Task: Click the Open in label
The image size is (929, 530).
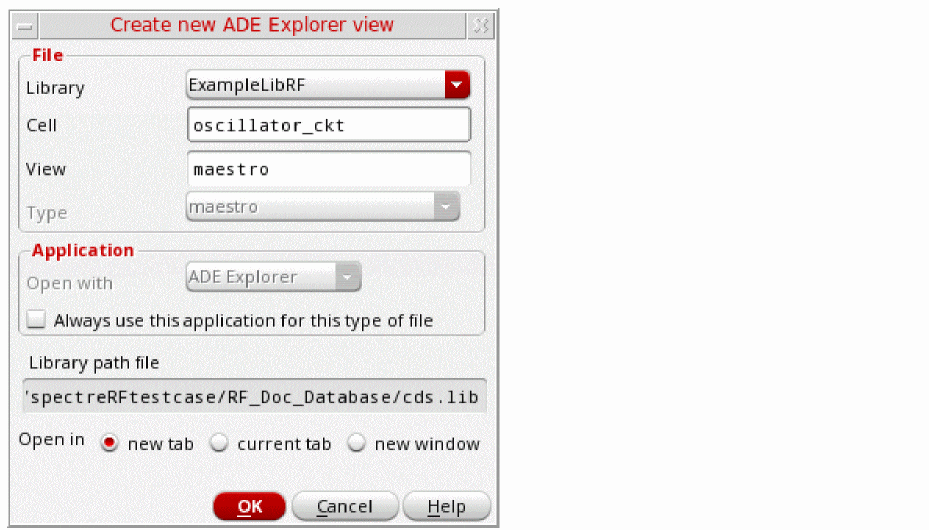Action: tap(52, 440)
